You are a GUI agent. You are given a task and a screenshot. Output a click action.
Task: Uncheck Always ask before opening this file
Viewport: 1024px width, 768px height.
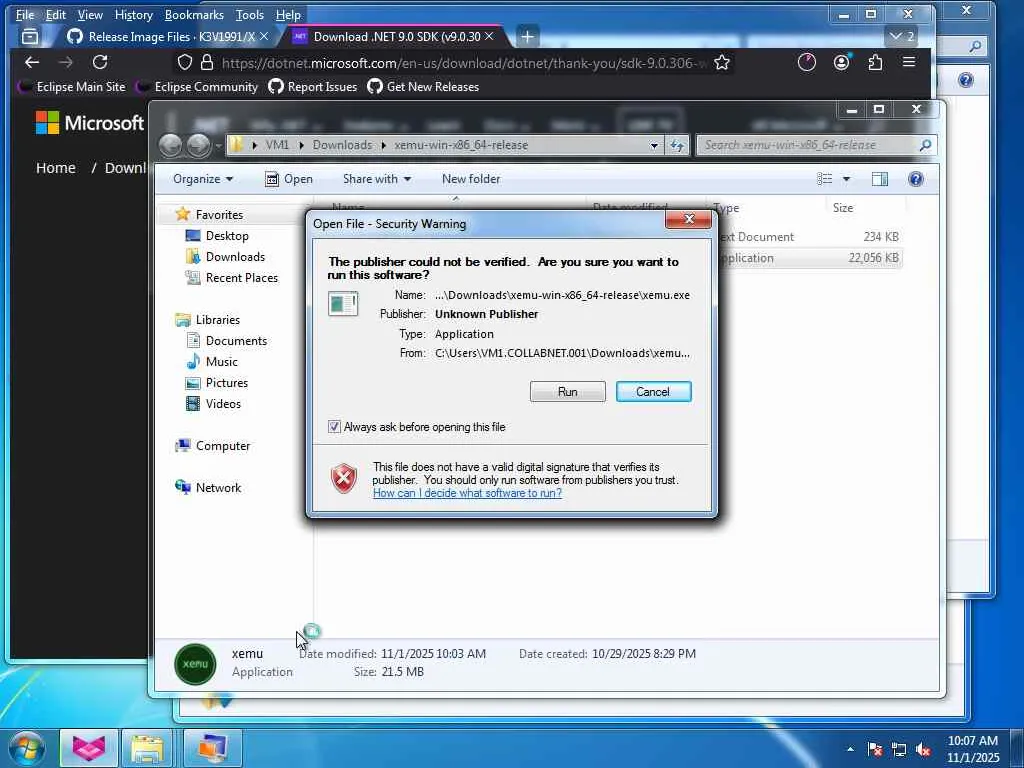click(334, 427)
